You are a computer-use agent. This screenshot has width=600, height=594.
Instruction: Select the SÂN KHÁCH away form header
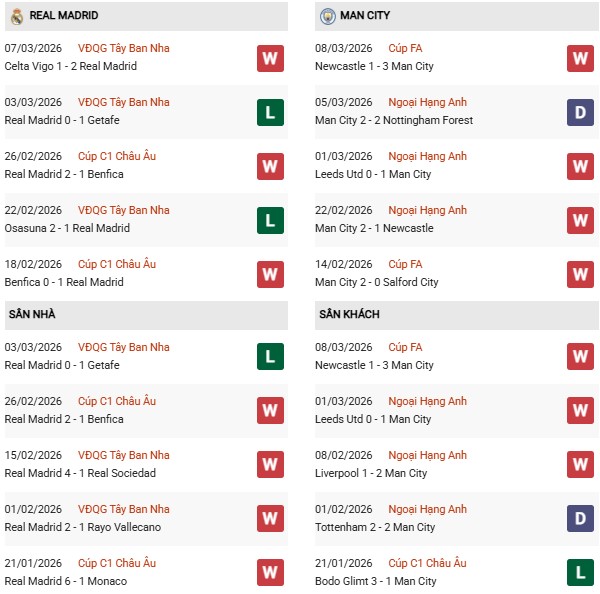pyautogui.click(x=349, y=314)
